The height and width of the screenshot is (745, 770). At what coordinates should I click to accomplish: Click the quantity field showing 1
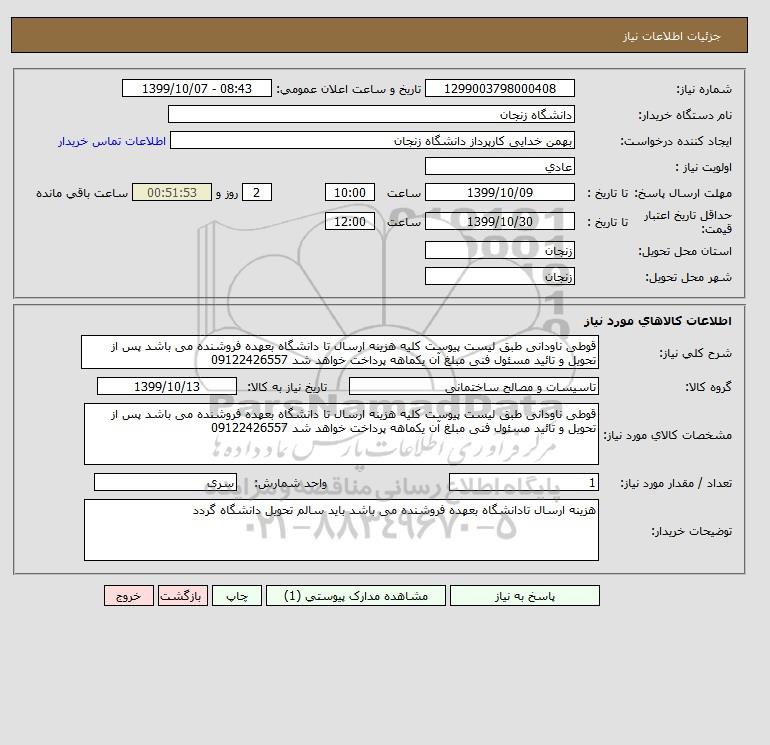tap(523, 482)
